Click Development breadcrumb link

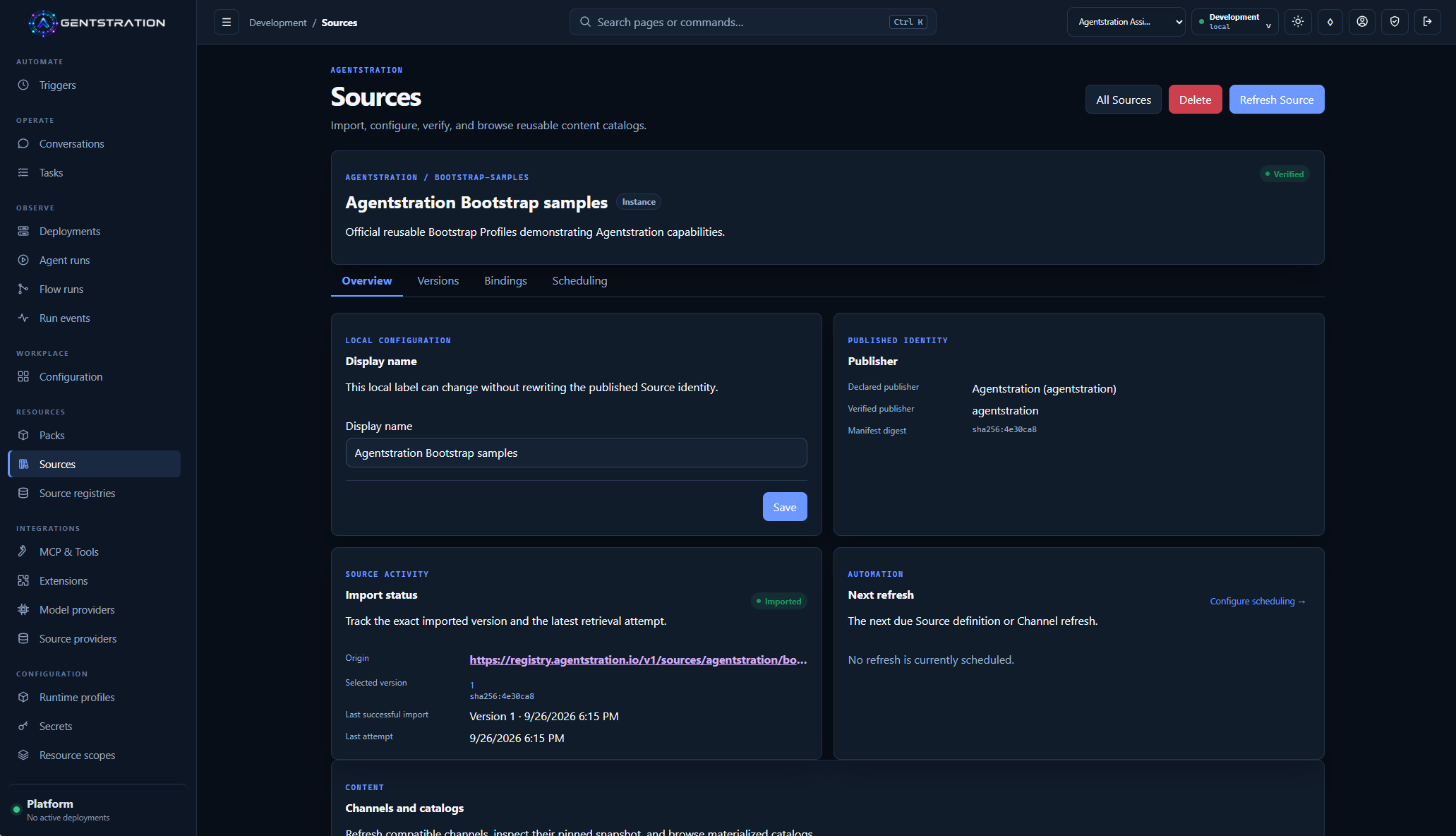tap(277, 23)
